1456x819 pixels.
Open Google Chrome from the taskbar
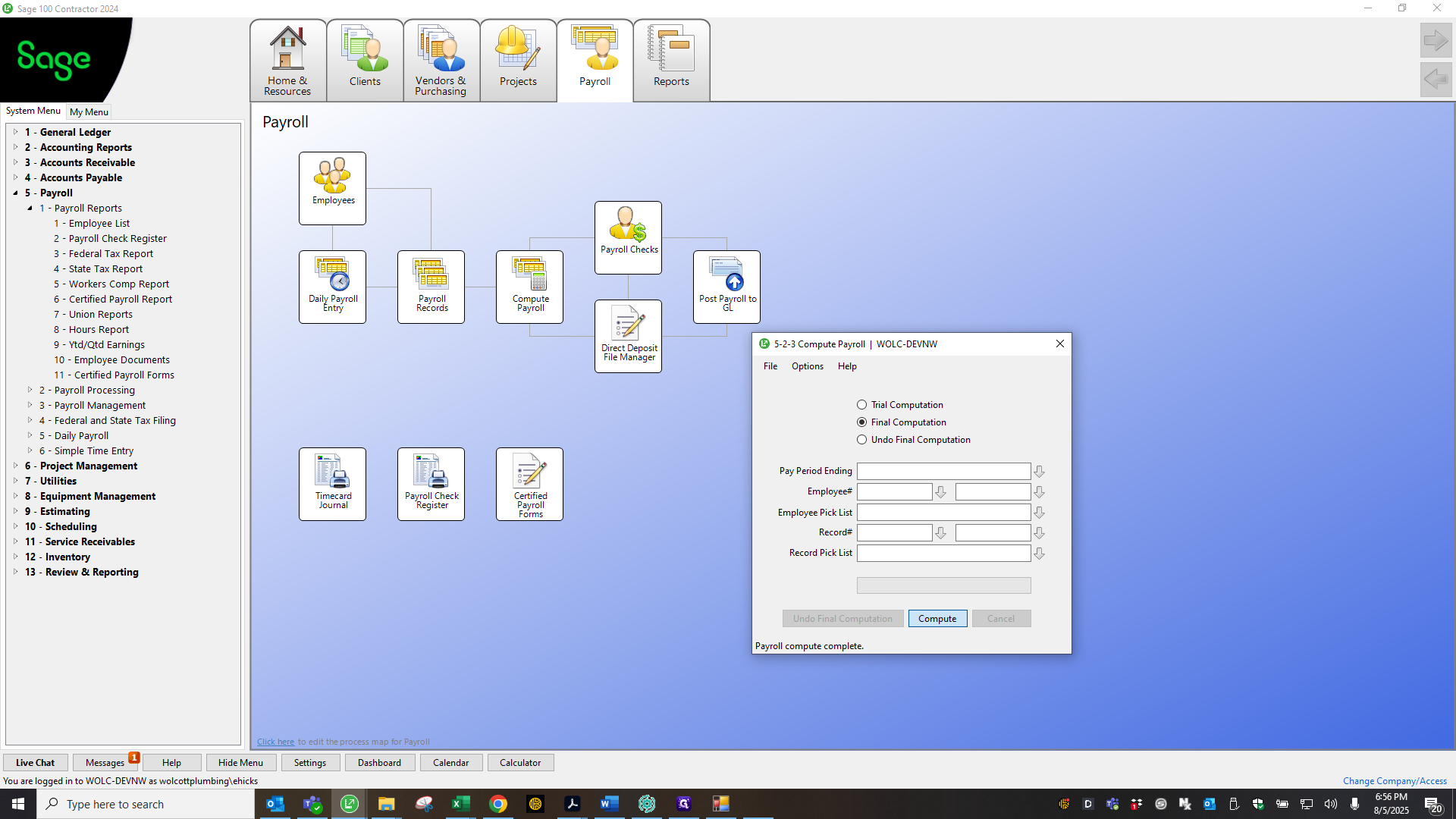click(498, 804)
